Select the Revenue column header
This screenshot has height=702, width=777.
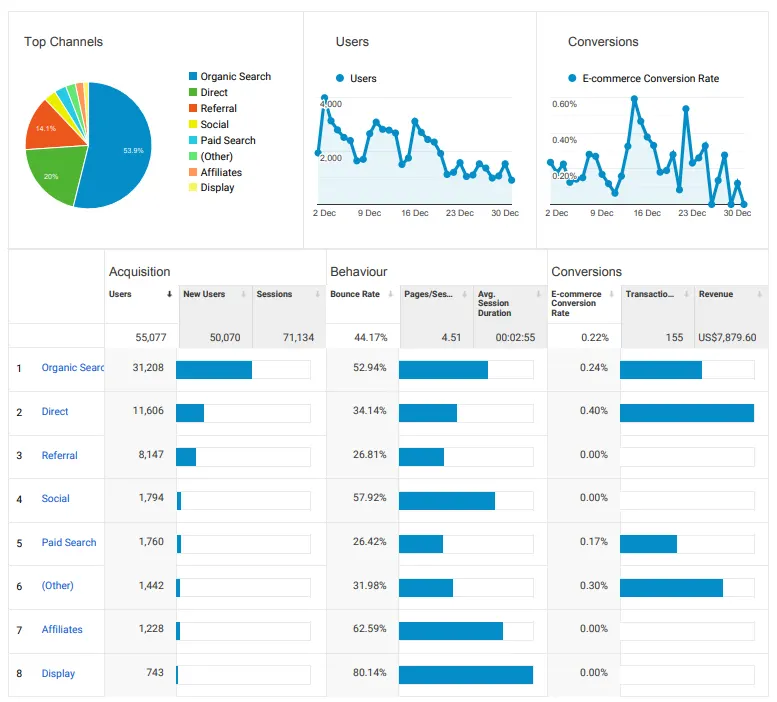[716, 294]
